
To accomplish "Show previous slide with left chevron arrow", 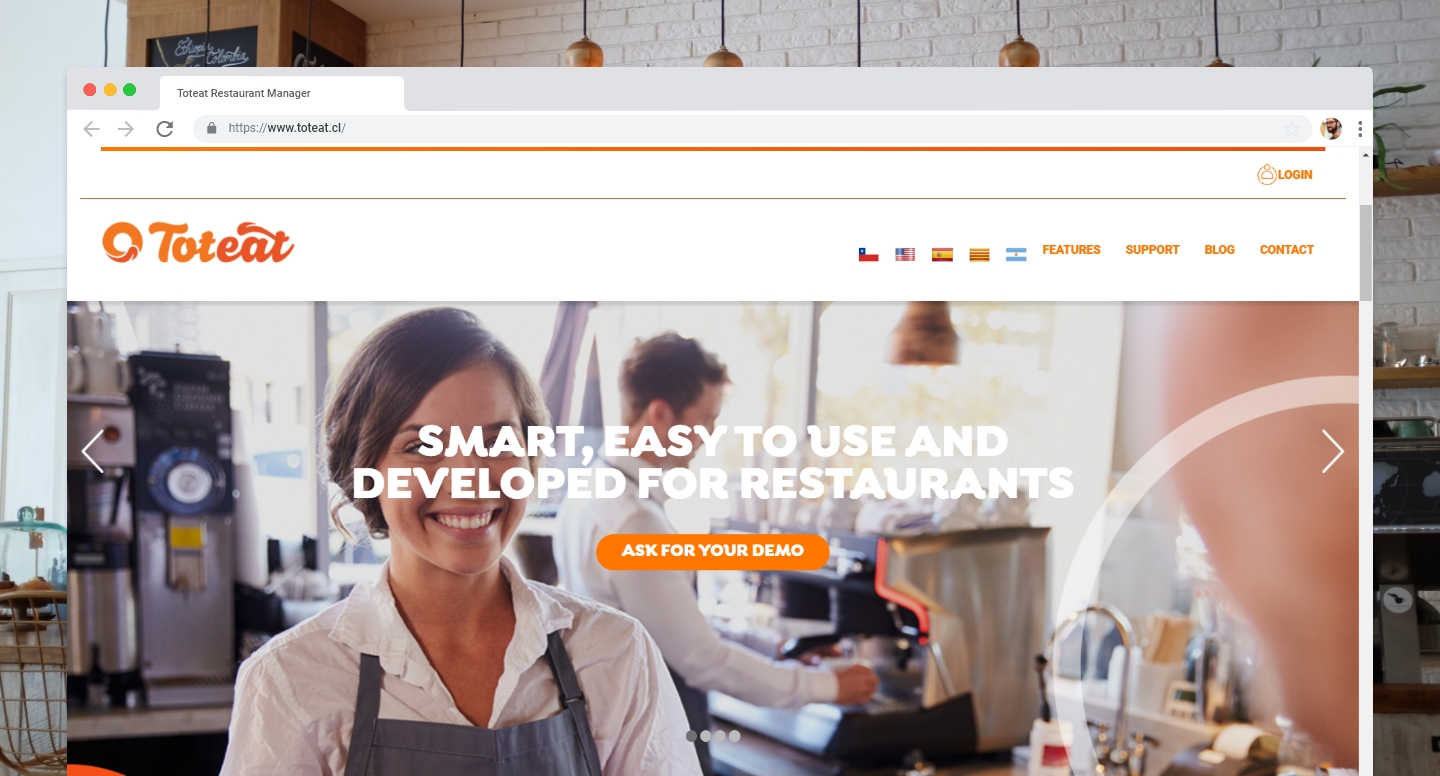I will pos(93,451).
